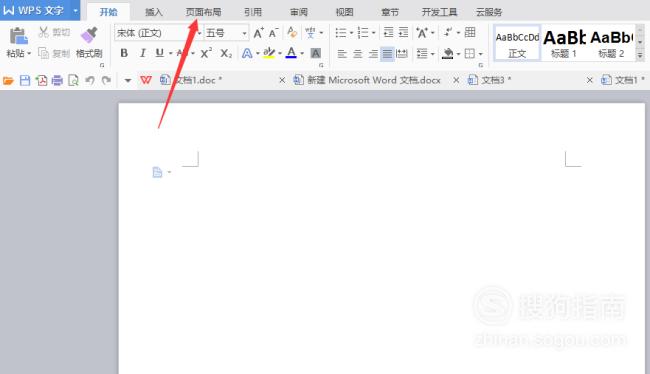Save document with floppy disk icon

tap(25, 80)
